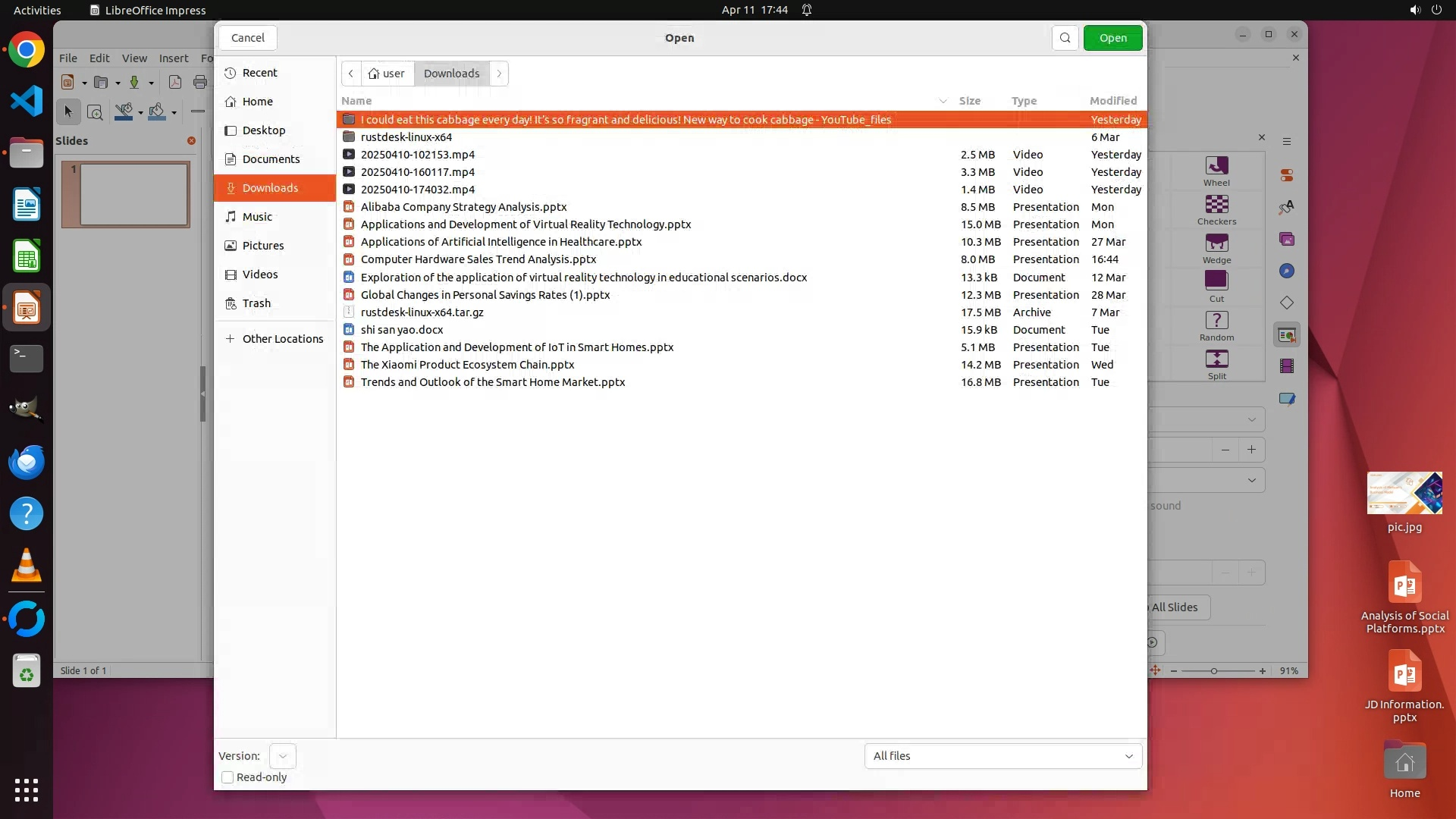Screen dimensions: 1456x819
Task: Click the Downloads breadcrumb path button
Action: [x=451, y=74]
